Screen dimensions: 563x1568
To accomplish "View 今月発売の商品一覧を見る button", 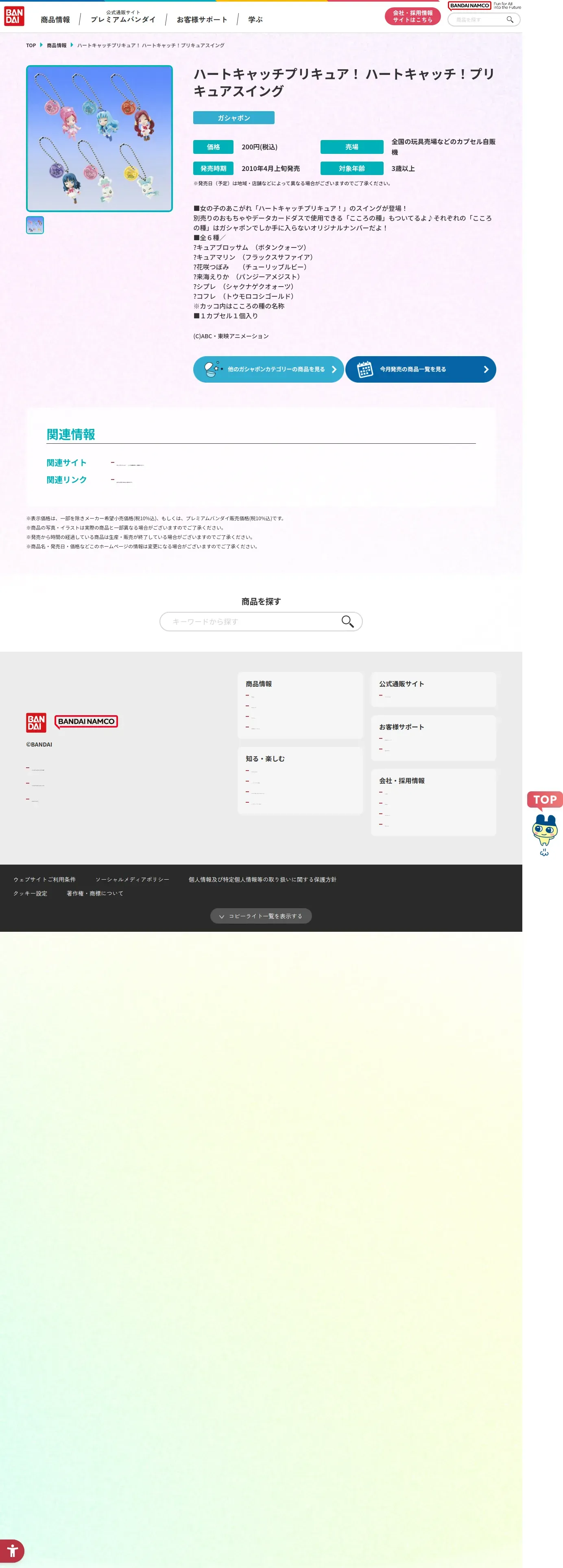I will (x=421, y=370).
